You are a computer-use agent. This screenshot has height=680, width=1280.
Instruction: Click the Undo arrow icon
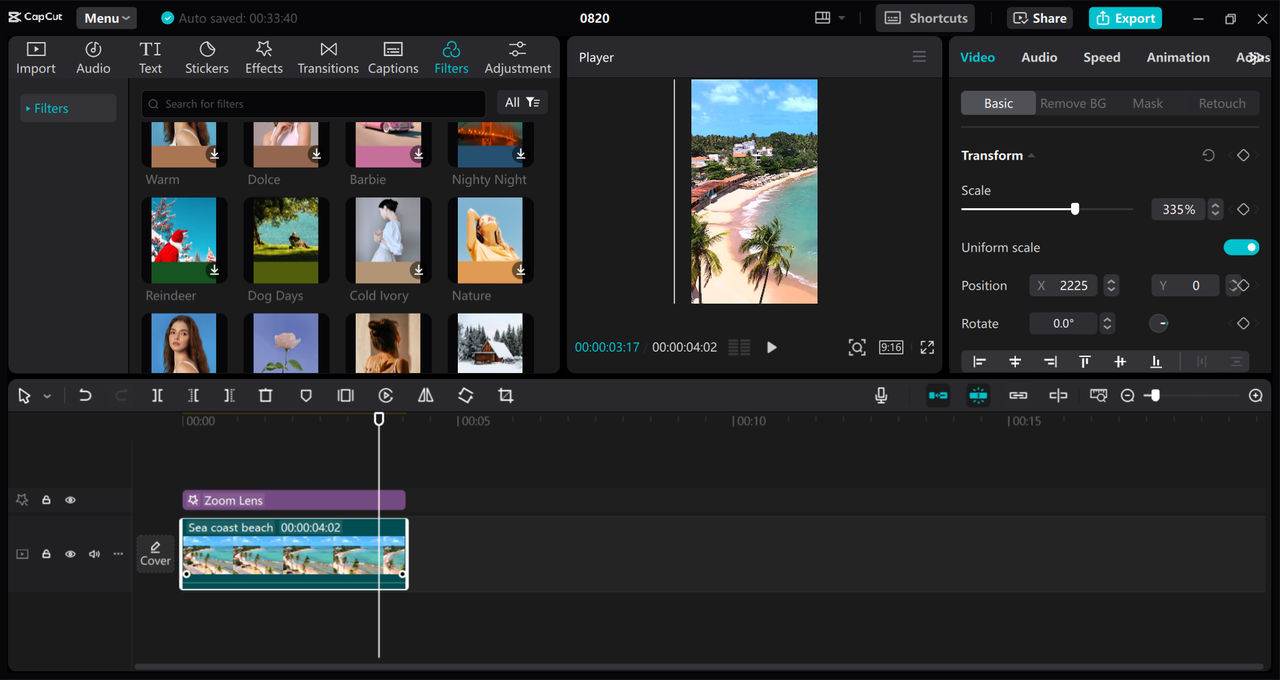click(85, 396)
